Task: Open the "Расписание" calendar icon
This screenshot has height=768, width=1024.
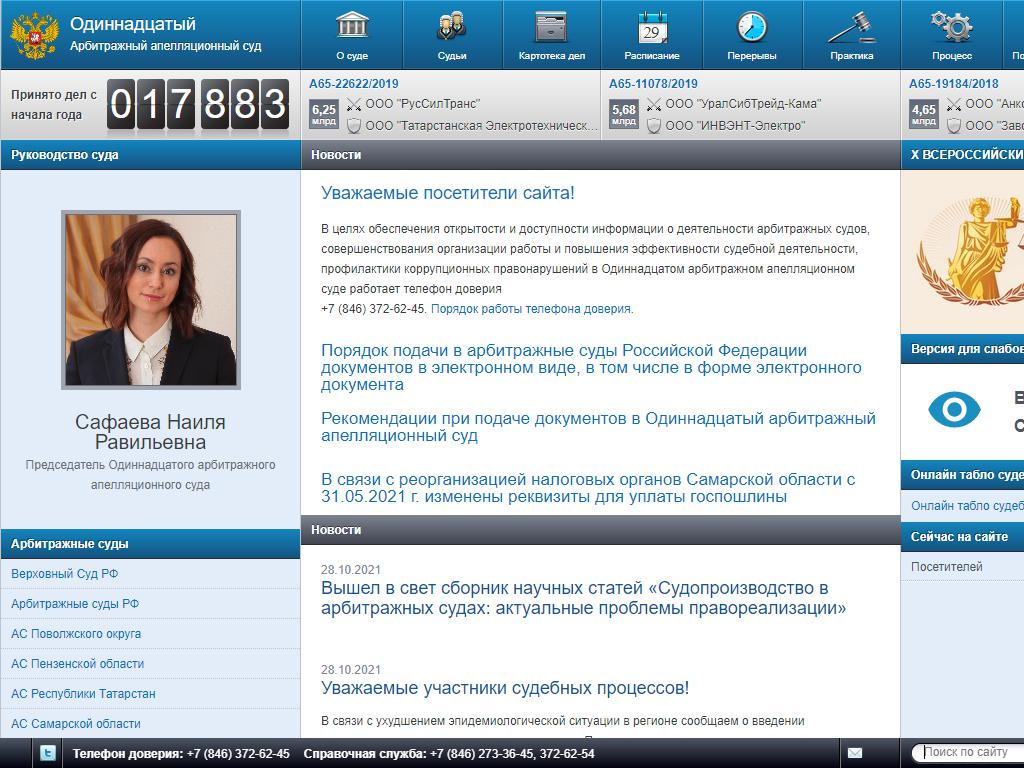Action: coord(652,27)
